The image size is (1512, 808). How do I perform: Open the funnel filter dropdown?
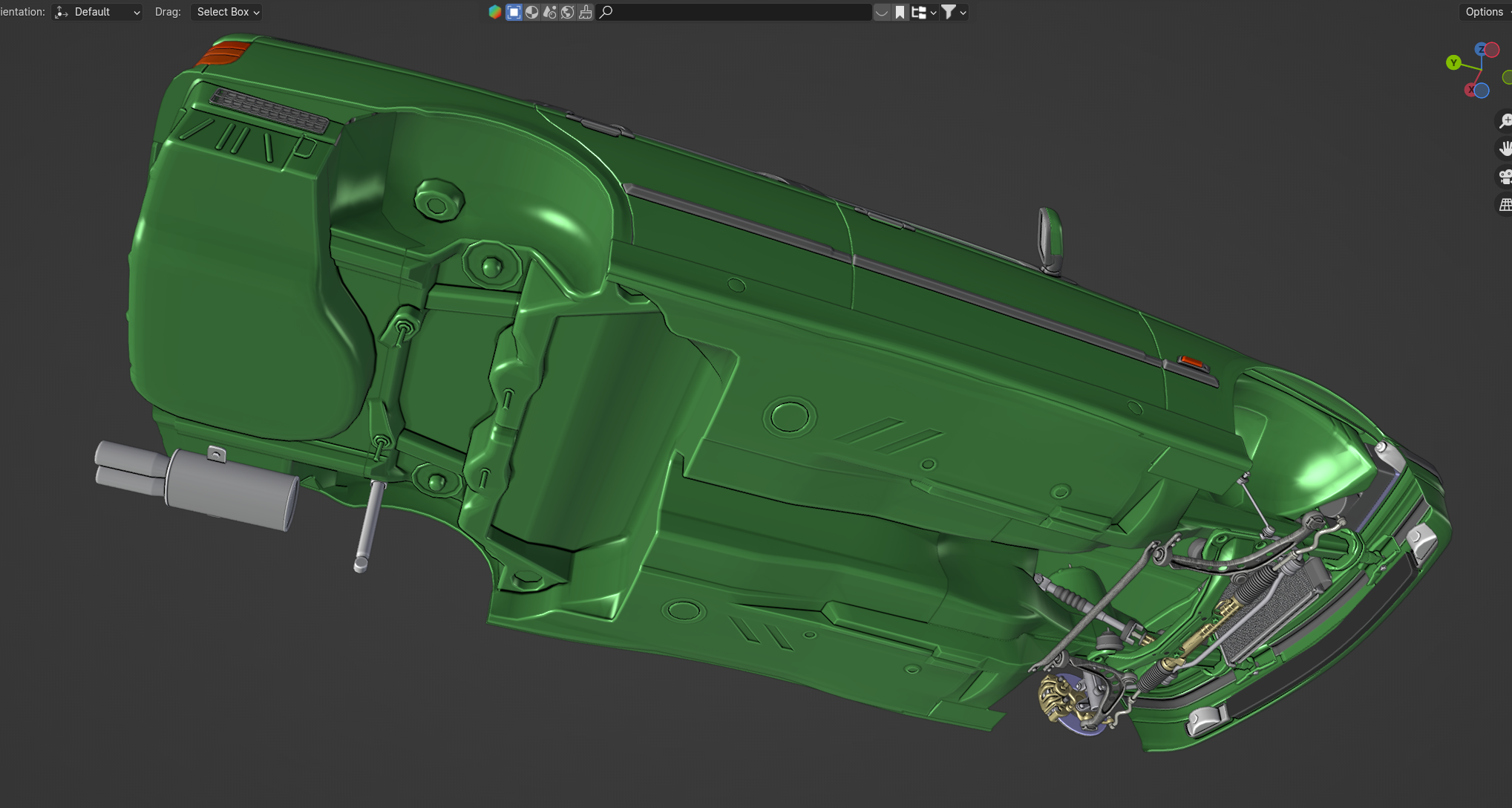coord(954,12)
